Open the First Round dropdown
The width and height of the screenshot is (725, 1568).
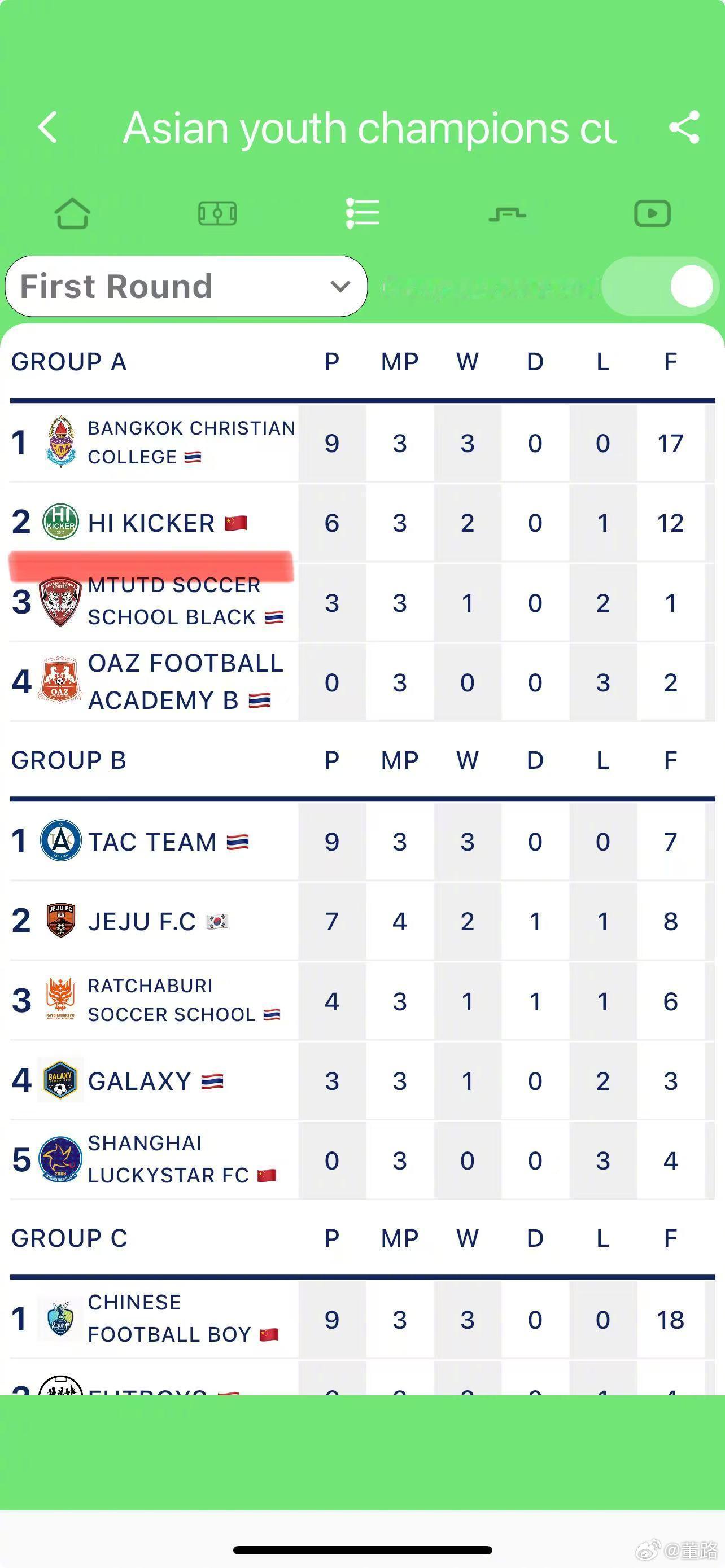[186, 286]
